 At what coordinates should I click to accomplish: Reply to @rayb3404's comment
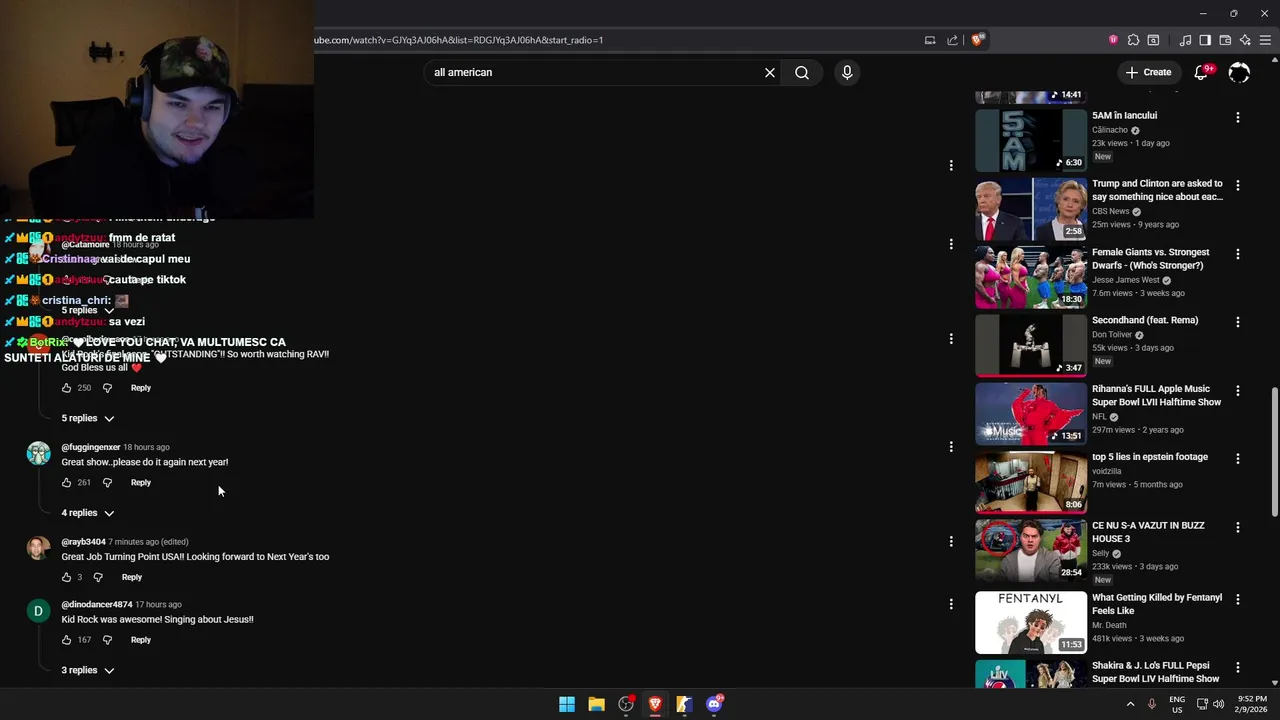[x=132, y=577]
